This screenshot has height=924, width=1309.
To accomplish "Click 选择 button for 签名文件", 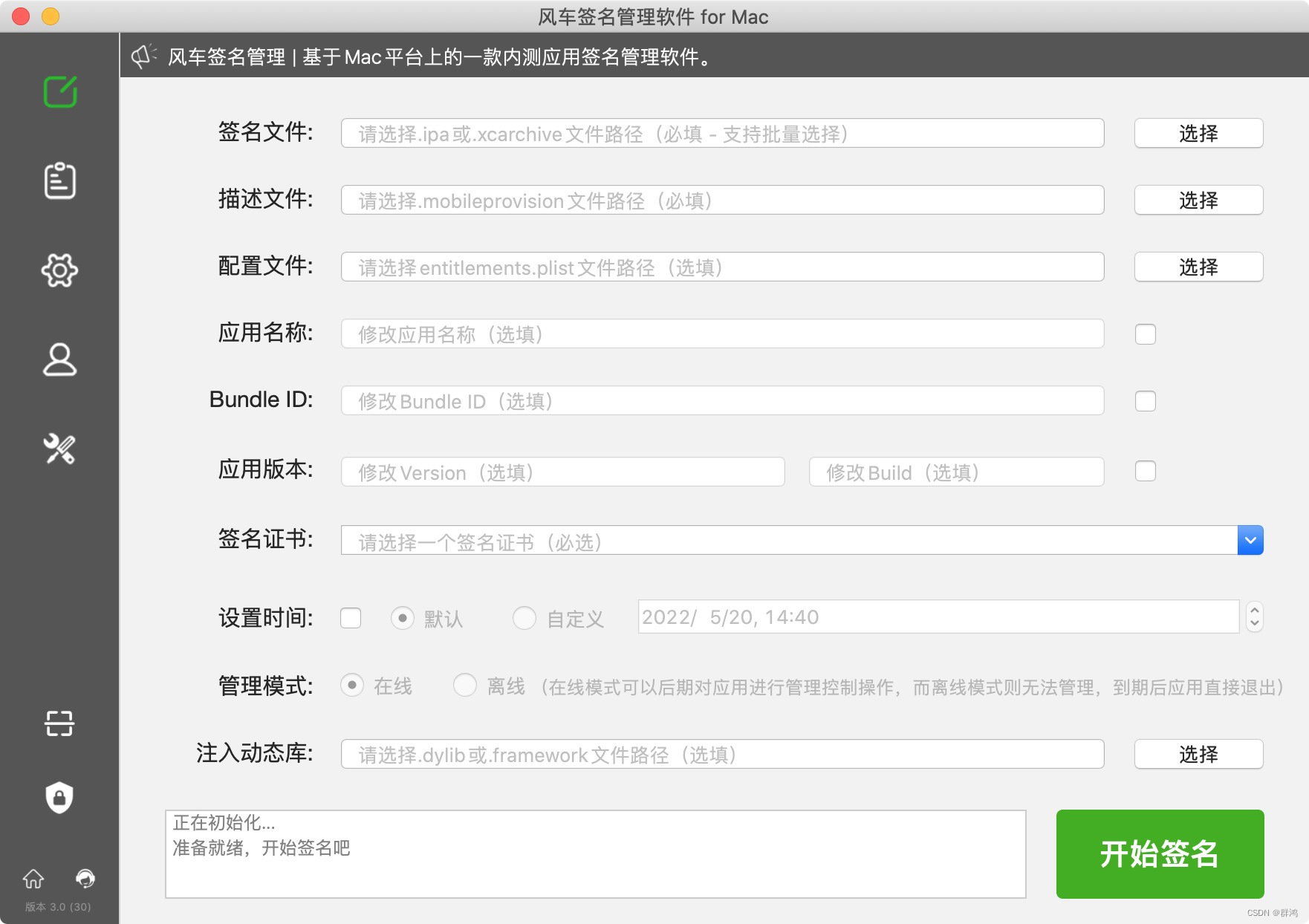I will [1198, 134].
